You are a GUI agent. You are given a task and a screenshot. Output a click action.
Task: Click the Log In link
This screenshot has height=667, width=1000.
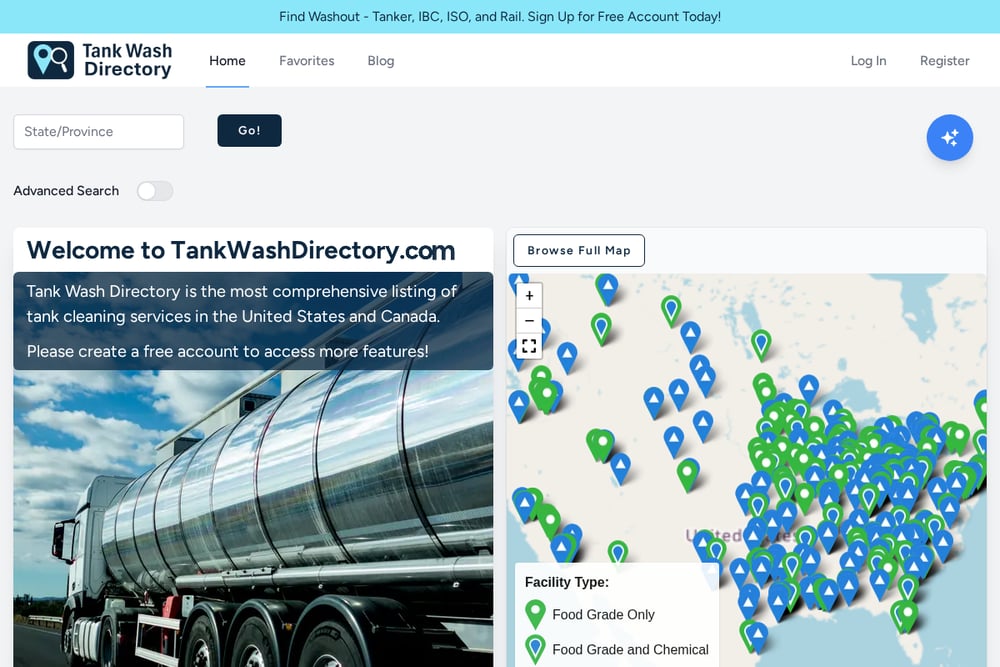(x=868, y=61)
